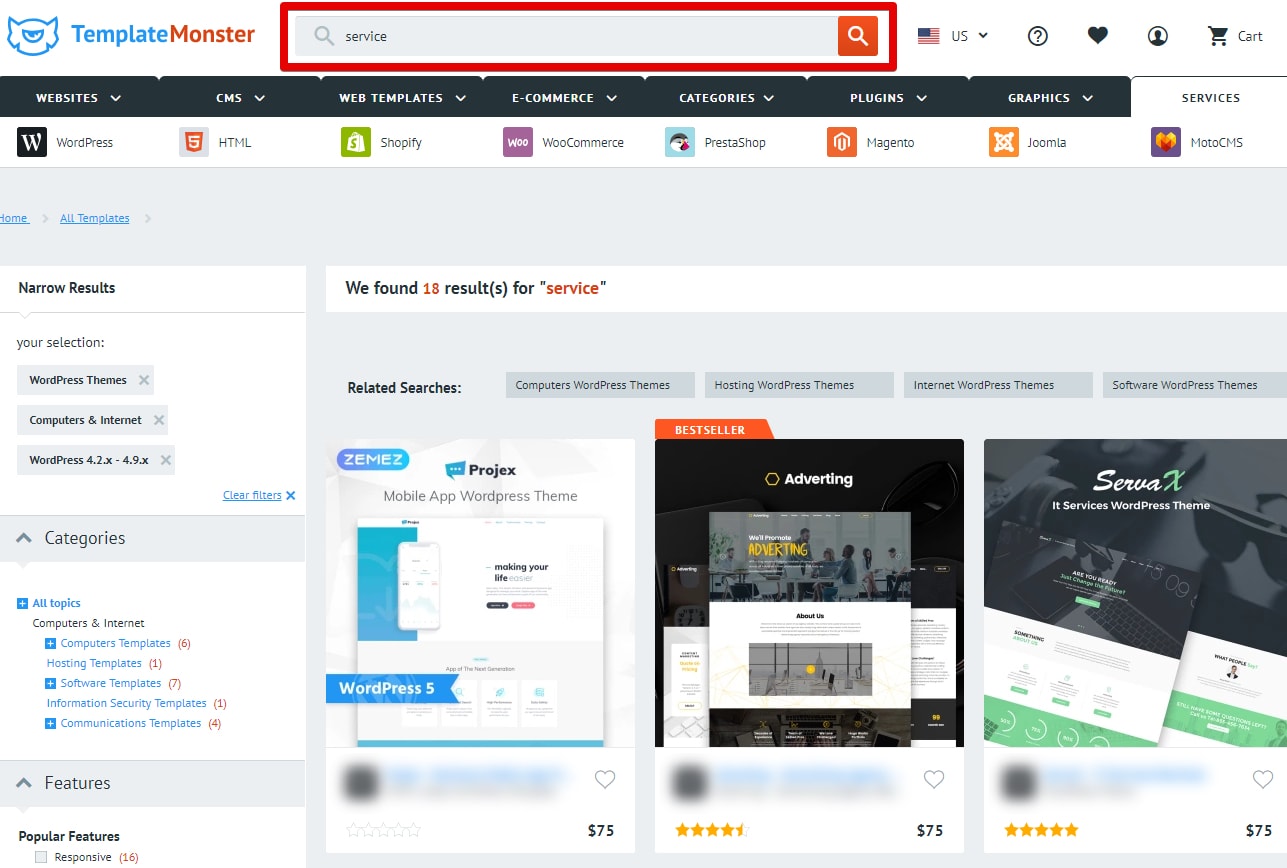
Task: Open the CMS menu dropdown
Action: point(241,98)
